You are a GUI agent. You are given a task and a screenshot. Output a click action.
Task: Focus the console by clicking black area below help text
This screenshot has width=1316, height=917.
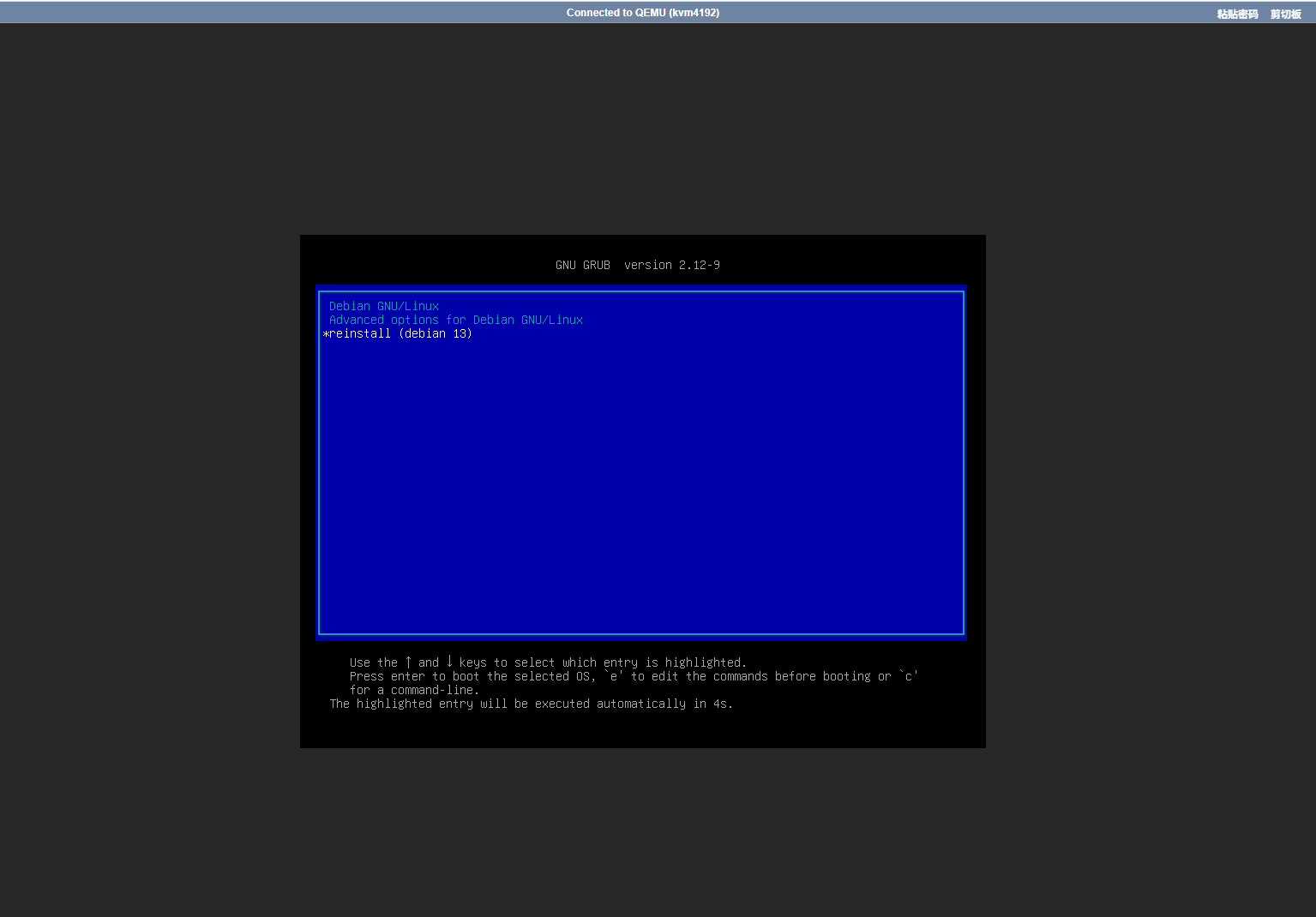click(641, 728)
